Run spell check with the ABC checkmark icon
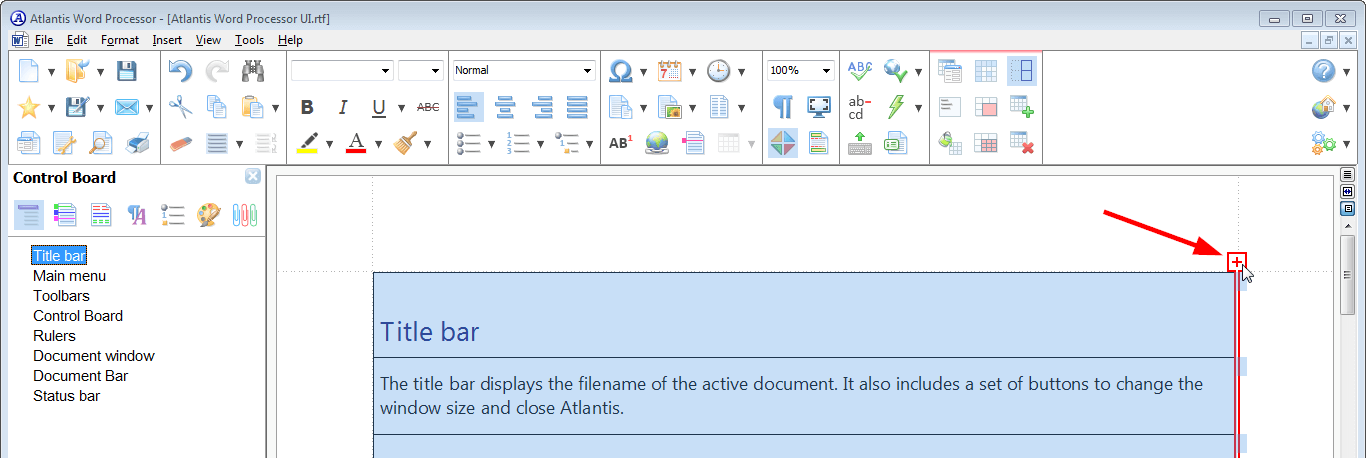The image size is (1366, 458). coord(860,71)
